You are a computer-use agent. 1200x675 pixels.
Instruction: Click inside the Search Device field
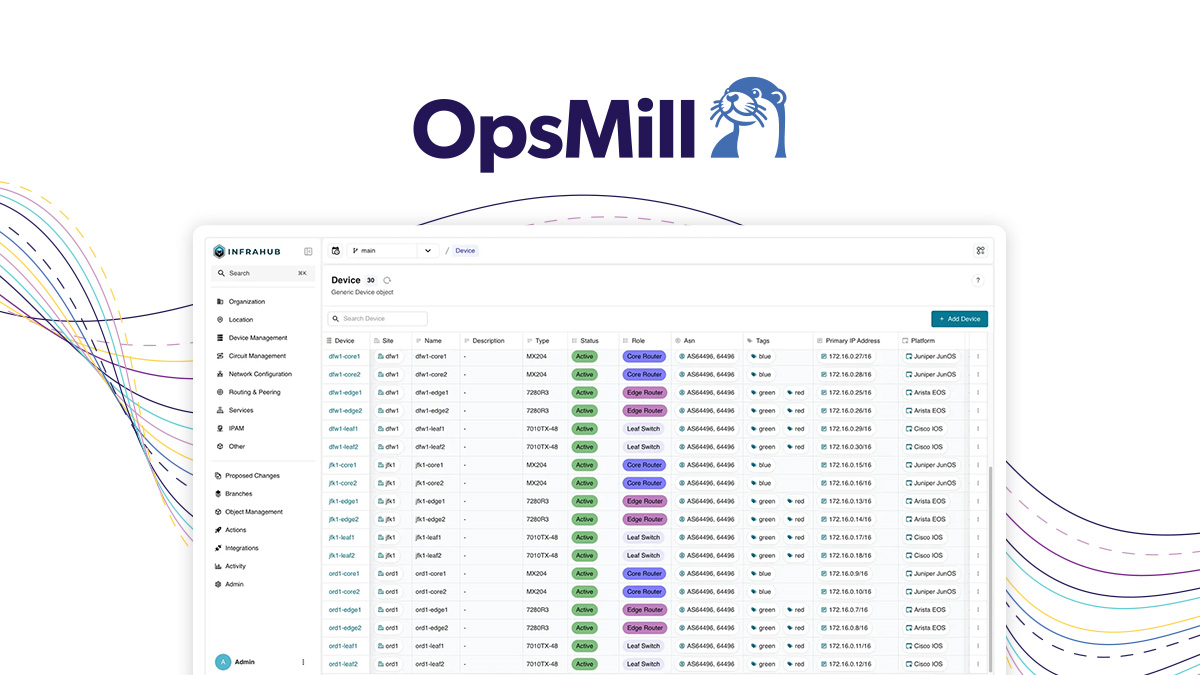coord(378,318)
